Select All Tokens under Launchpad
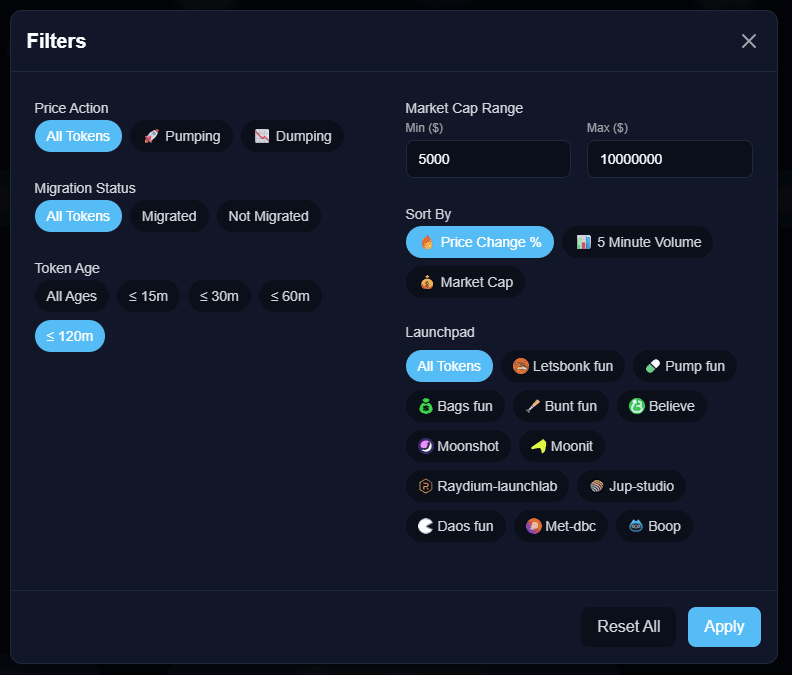792x675 pixels. click(x=449, y=366)
